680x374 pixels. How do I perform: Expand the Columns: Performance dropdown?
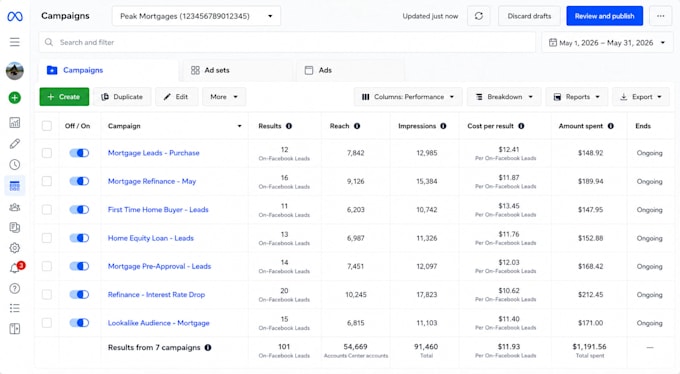tap(408, 97)
